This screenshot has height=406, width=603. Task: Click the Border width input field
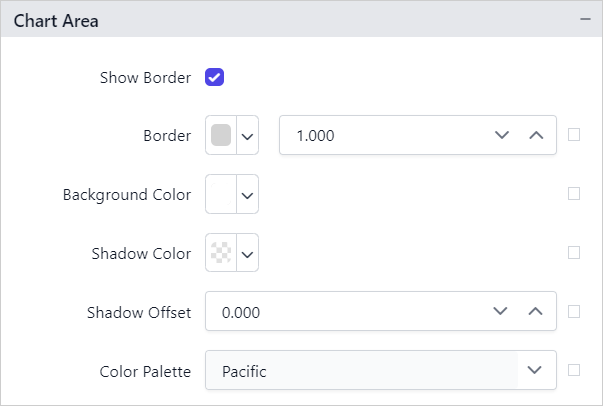(x=380, y=135)
